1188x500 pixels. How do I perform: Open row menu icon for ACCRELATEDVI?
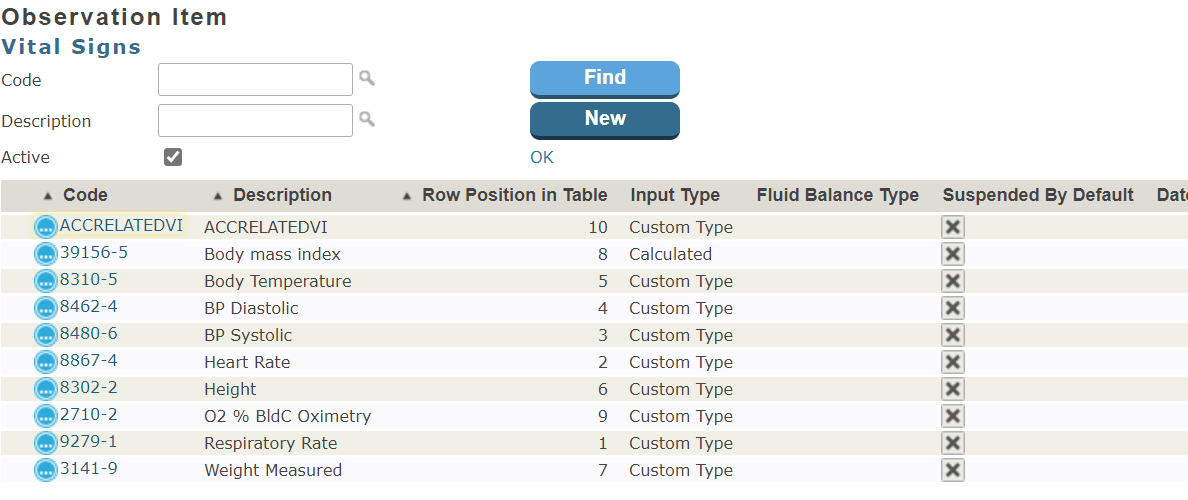pos(46,227)
